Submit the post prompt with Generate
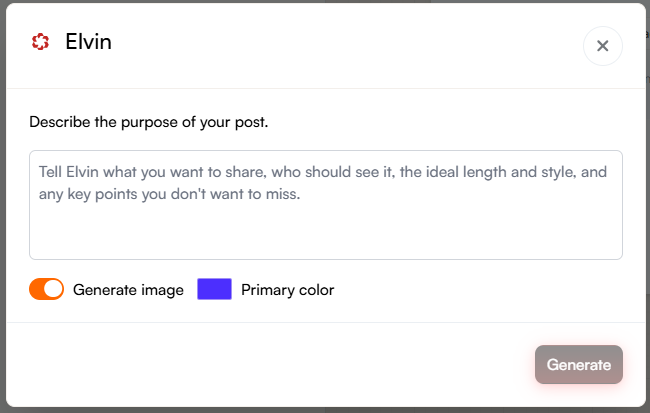The image size is (650, 413). click(x=578, y=365)
